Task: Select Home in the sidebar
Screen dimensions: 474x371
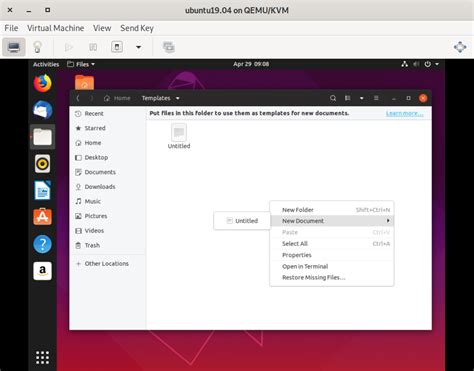Action: coord(109,143)
